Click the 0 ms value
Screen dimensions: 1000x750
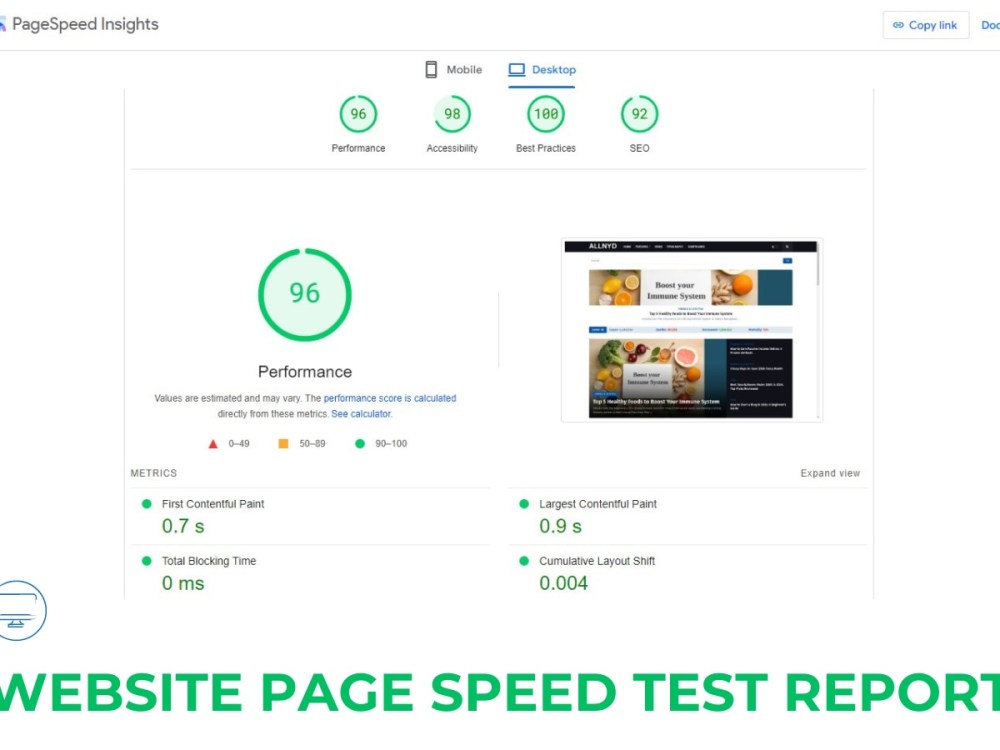pos(183,584)
